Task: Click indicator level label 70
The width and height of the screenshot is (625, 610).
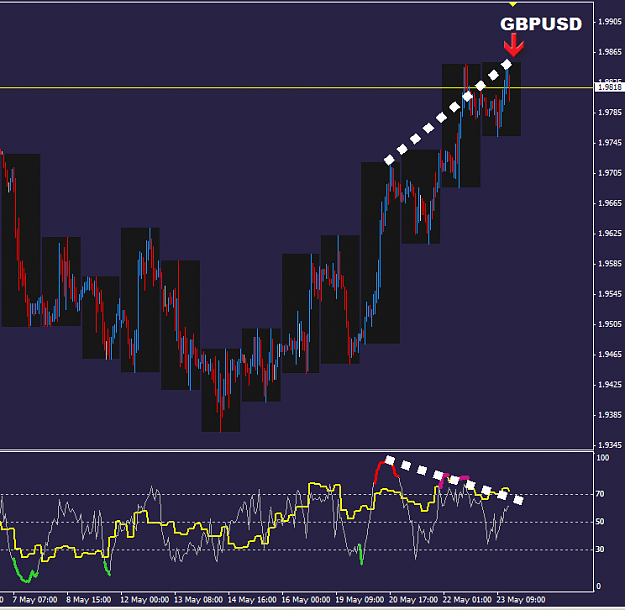Action: tap(600, 494)
